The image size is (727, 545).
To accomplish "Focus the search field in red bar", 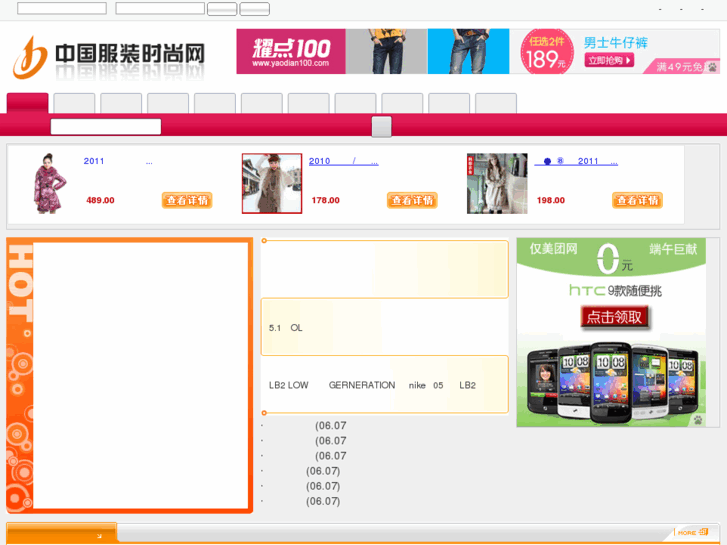I will click(x=106, y=127).
